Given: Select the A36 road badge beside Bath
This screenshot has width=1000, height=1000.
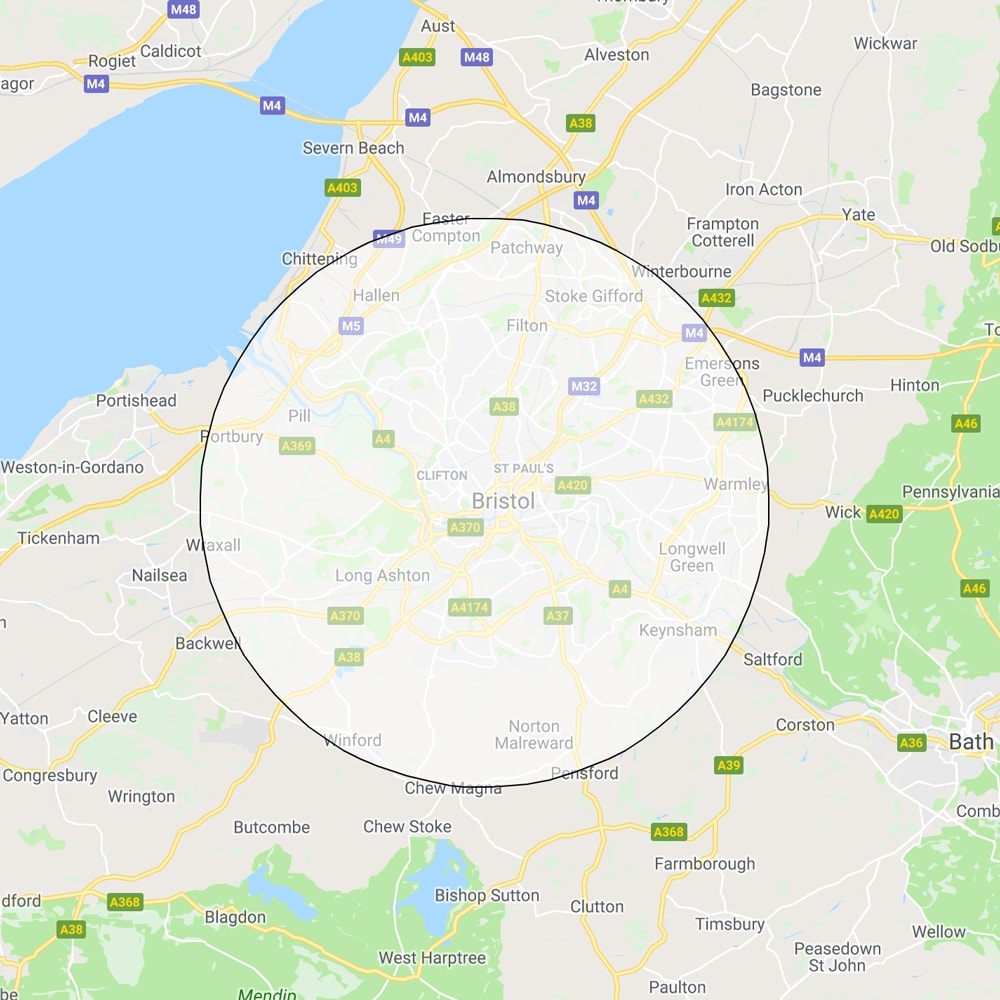Looking at the screenshot, I should coord(911,742).
